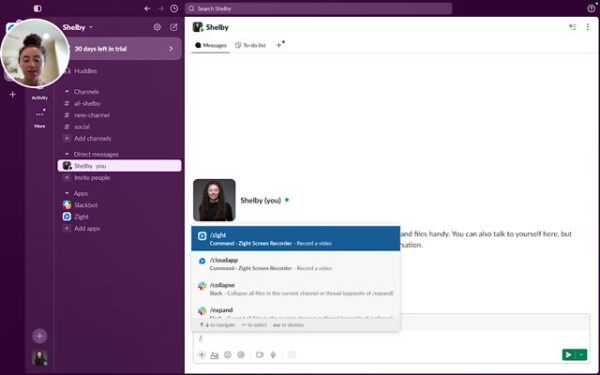Click the emoji picker icon
Viewport: 600px width, 375px height.
228,355
